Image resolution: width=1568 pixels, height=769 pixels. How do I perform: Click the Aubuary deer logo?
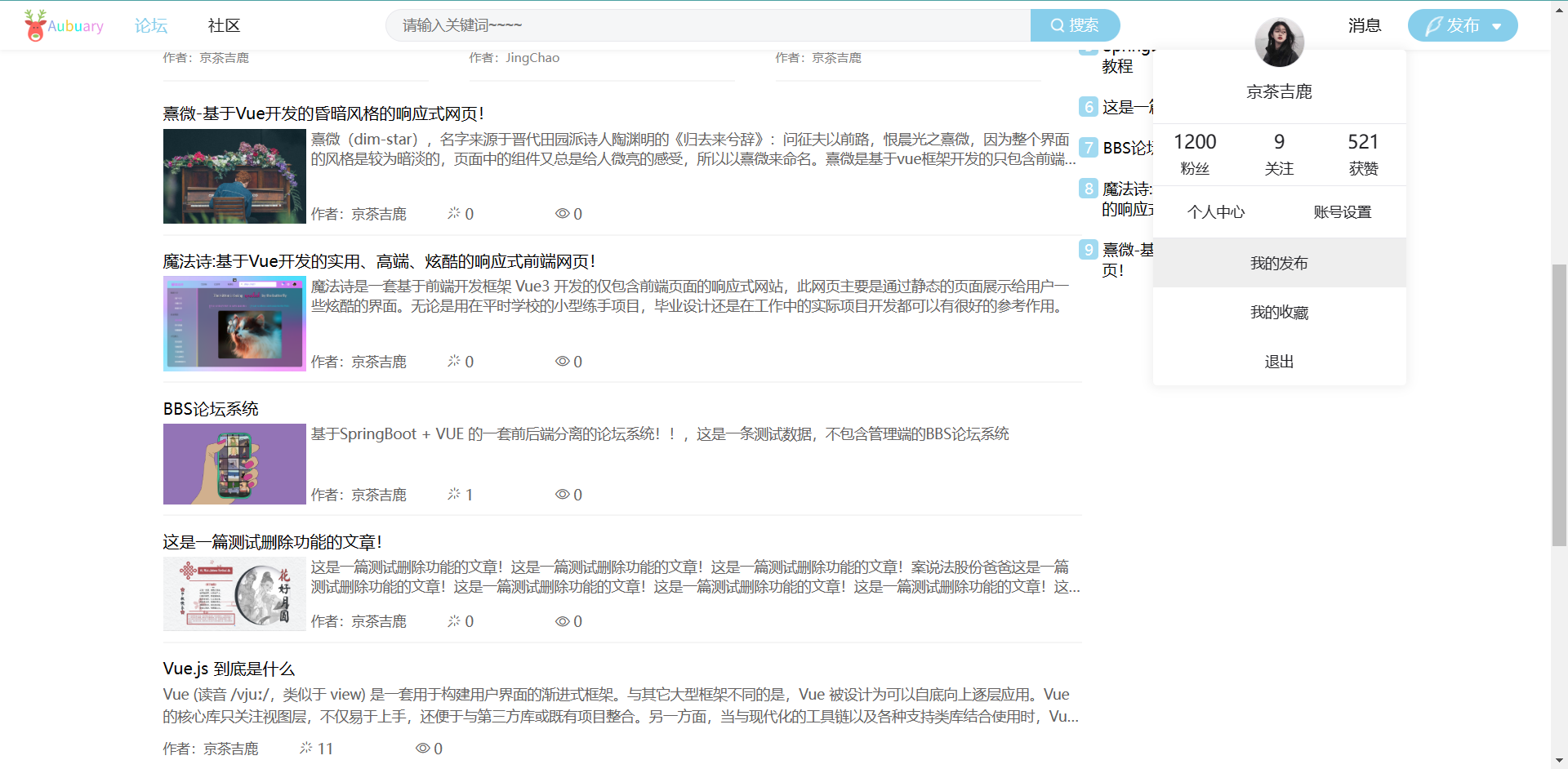point(34,24)
